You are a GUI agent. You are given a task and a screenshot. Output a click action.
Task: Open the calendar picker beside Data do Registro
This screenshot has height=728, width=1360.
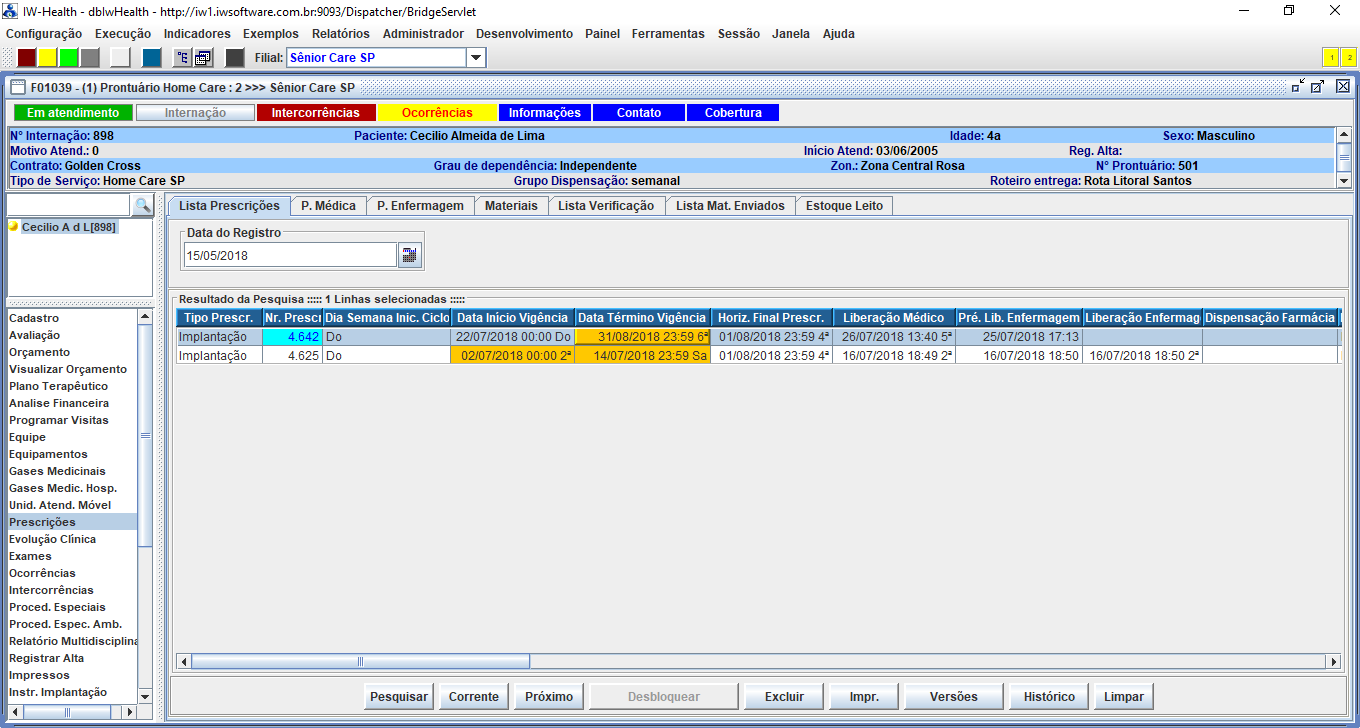click(410, 255)
